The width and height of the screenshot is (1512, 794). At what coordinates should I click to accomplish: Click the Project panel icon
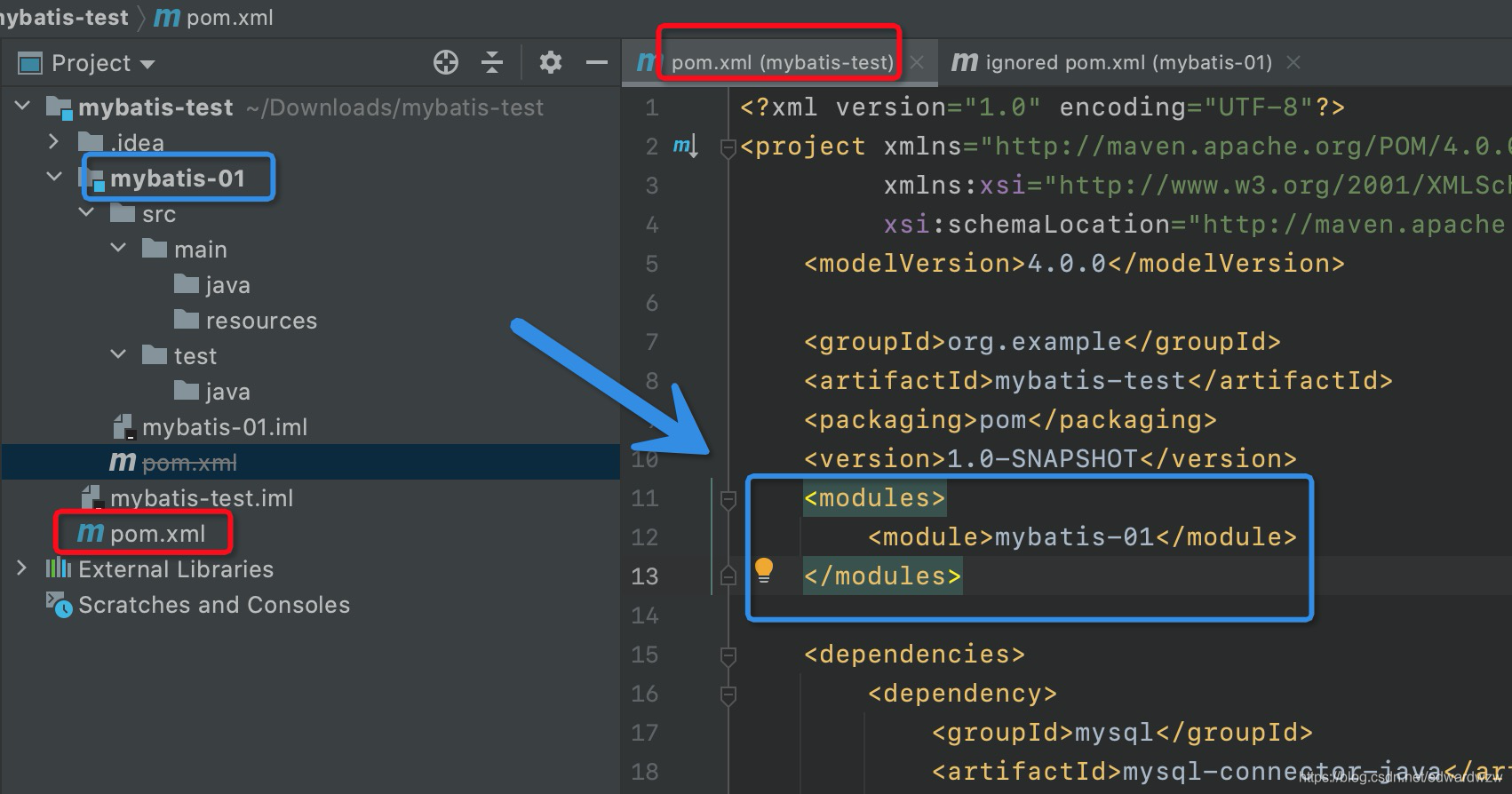[30, 63]
